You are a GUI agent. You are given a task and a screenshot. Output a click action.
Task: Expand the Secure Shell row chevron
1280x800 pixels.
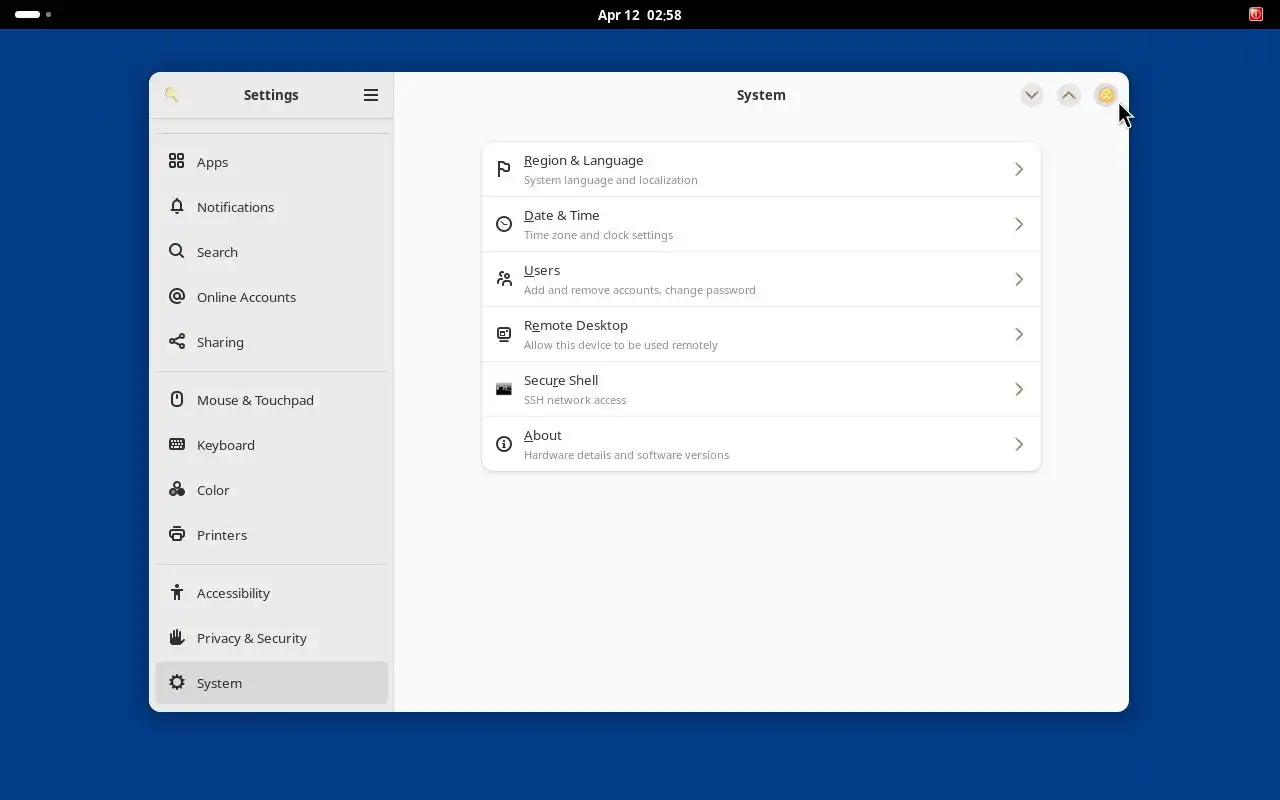coord(1019,389)
